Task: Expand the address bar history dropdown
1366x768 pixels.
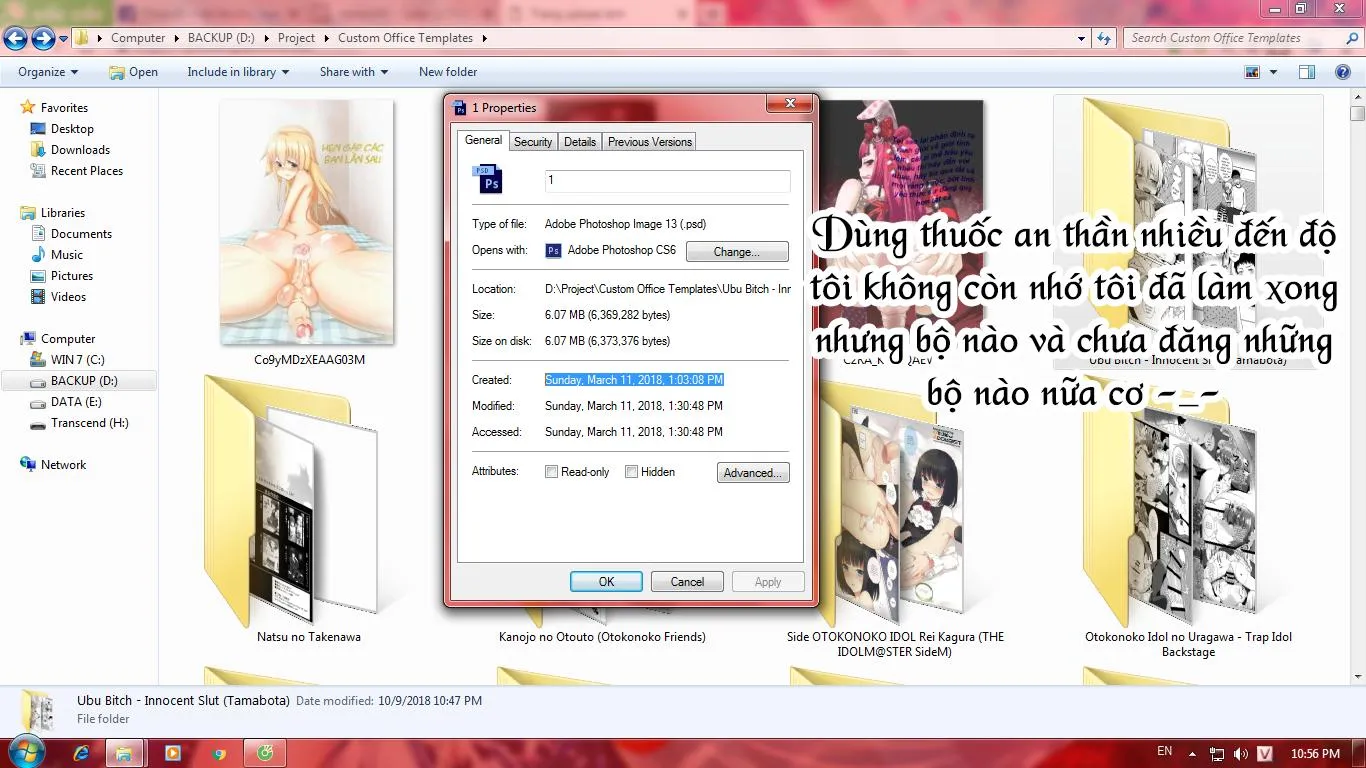Action: [x=1082, y=38]
